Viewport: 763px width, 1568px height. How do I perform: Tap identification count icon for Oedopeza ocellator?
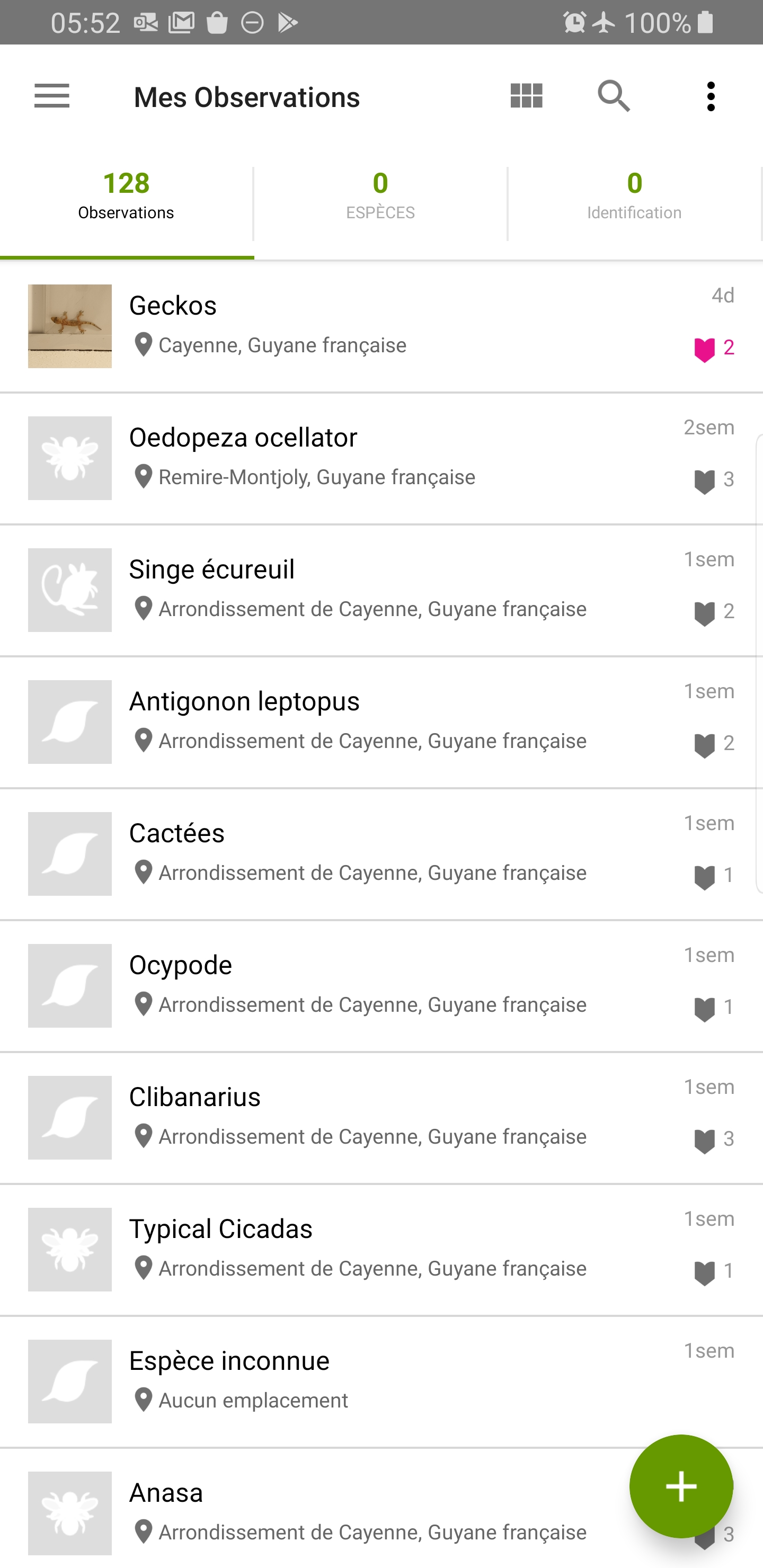click(705, 481)
